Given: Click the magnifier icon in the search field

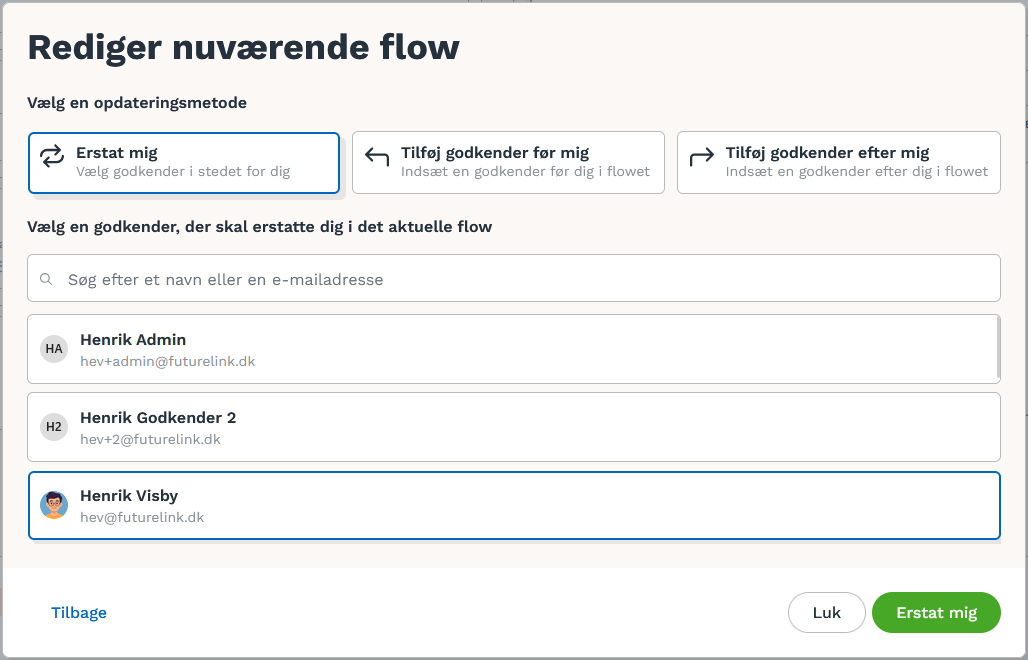Looking at the screenshot, I should (46, 279).
